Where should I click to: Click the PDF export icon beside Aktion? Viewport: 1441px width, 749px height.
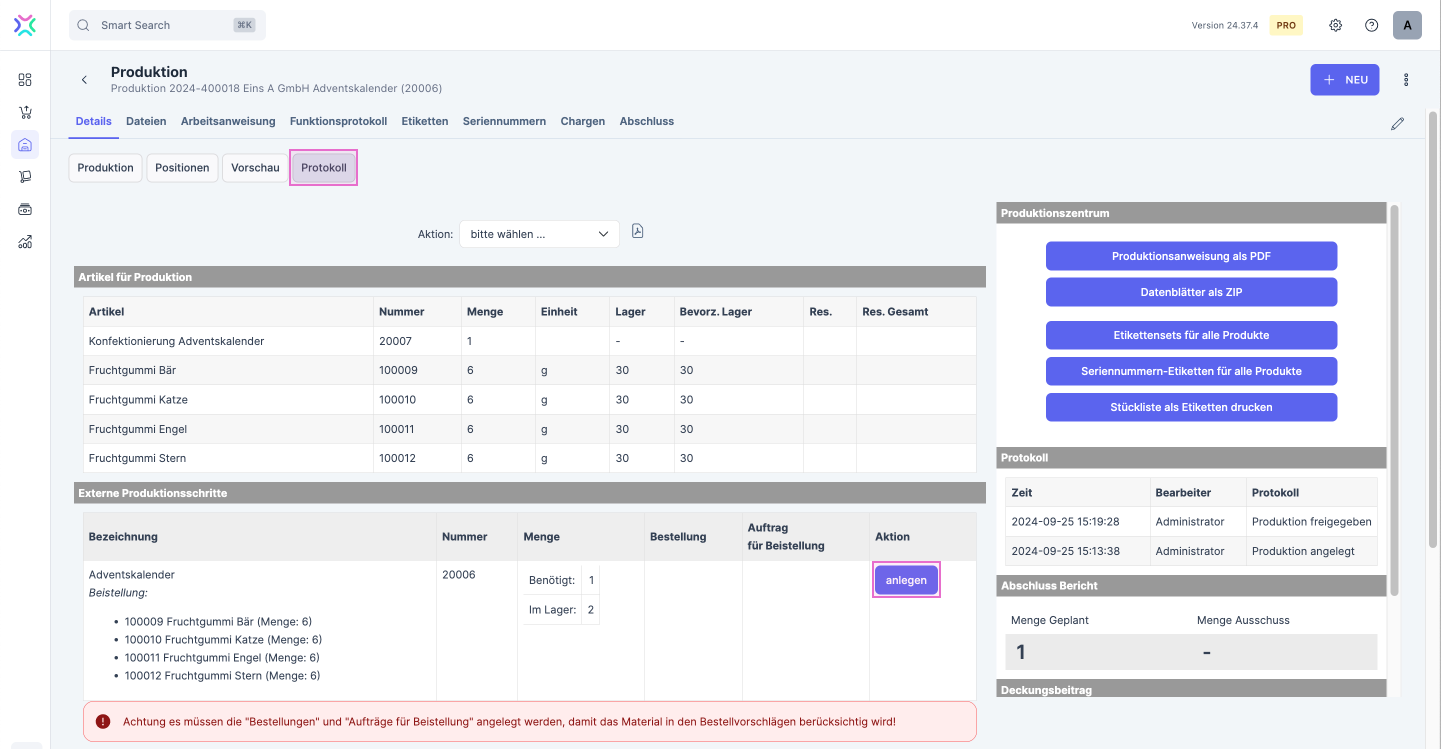[638, 231]
